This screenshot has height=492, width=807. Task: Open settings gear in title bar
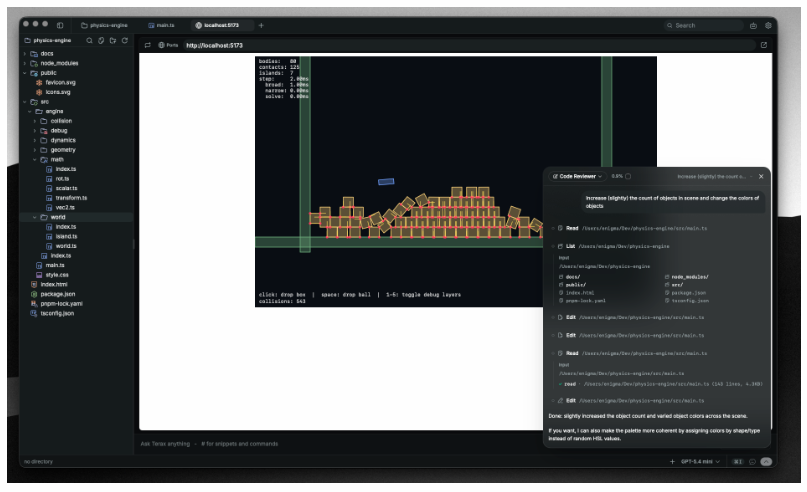click(768, 25)
